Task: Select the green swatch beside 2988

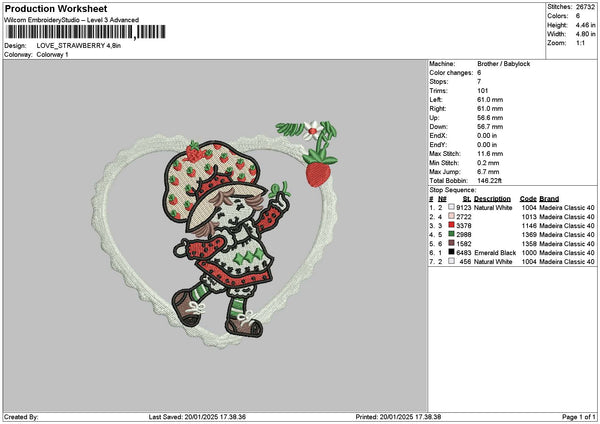Action: click(452, 234)
